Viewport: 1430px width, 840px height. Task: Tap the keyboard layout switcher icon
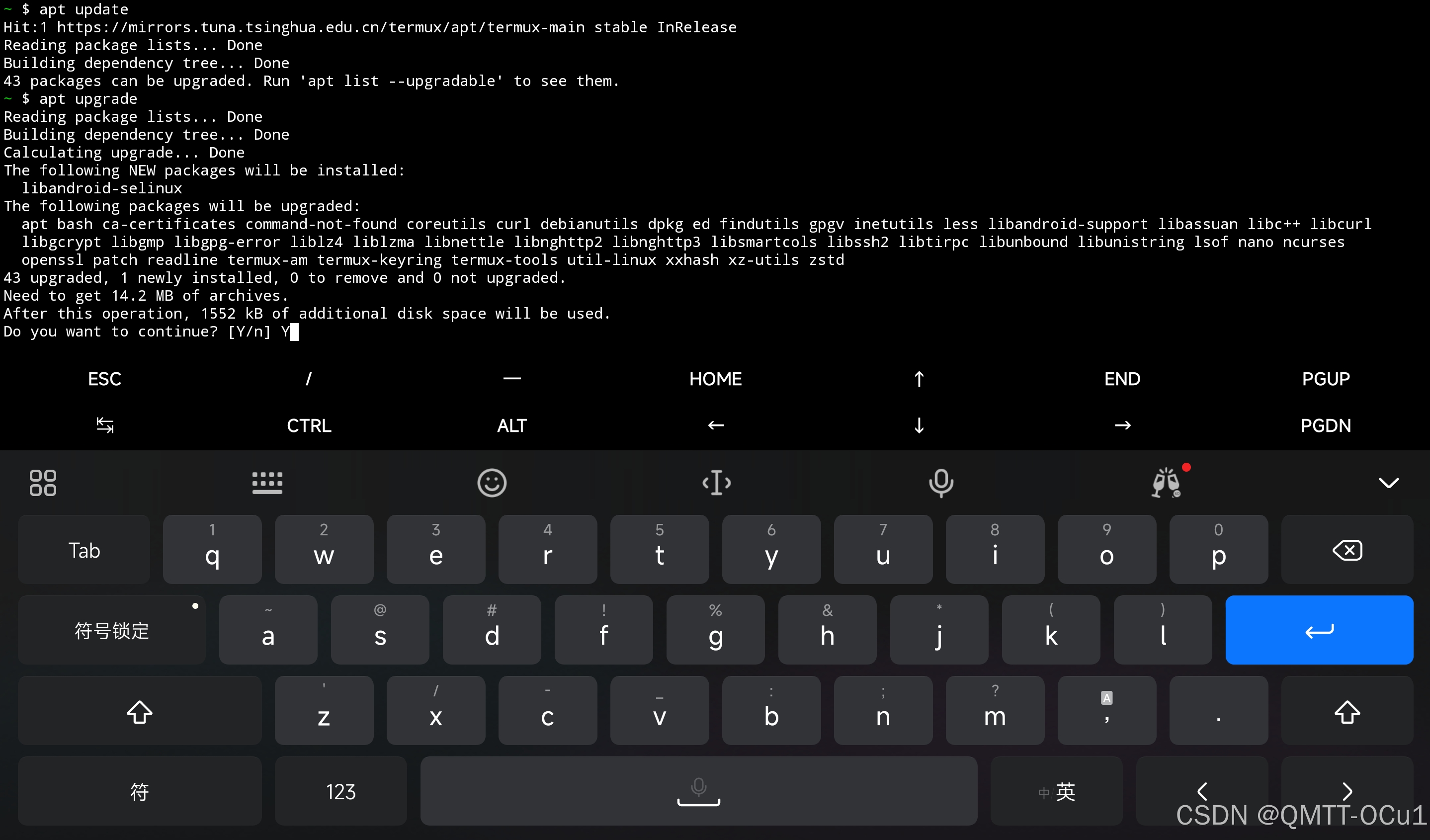267,483
